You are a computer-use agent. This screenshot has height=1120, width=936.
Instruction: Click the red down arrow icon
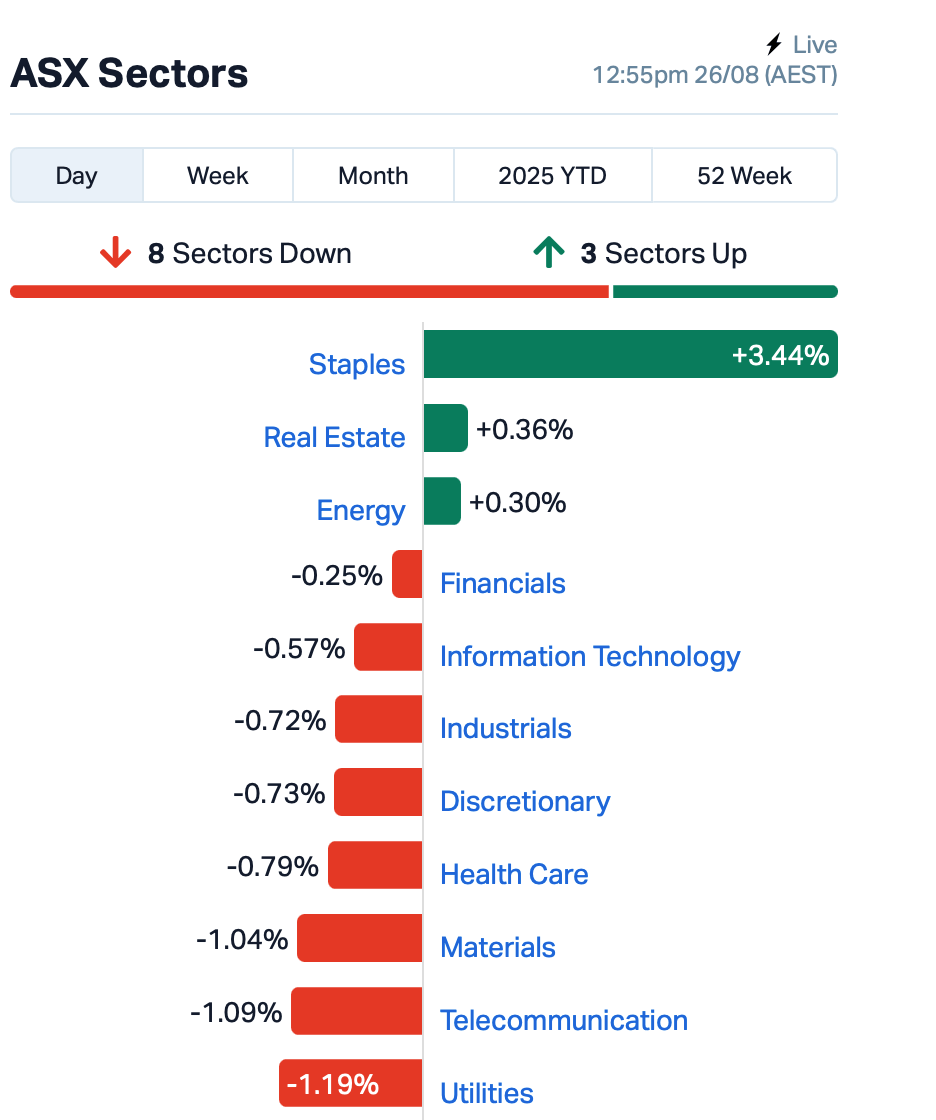tap(116, 253)
